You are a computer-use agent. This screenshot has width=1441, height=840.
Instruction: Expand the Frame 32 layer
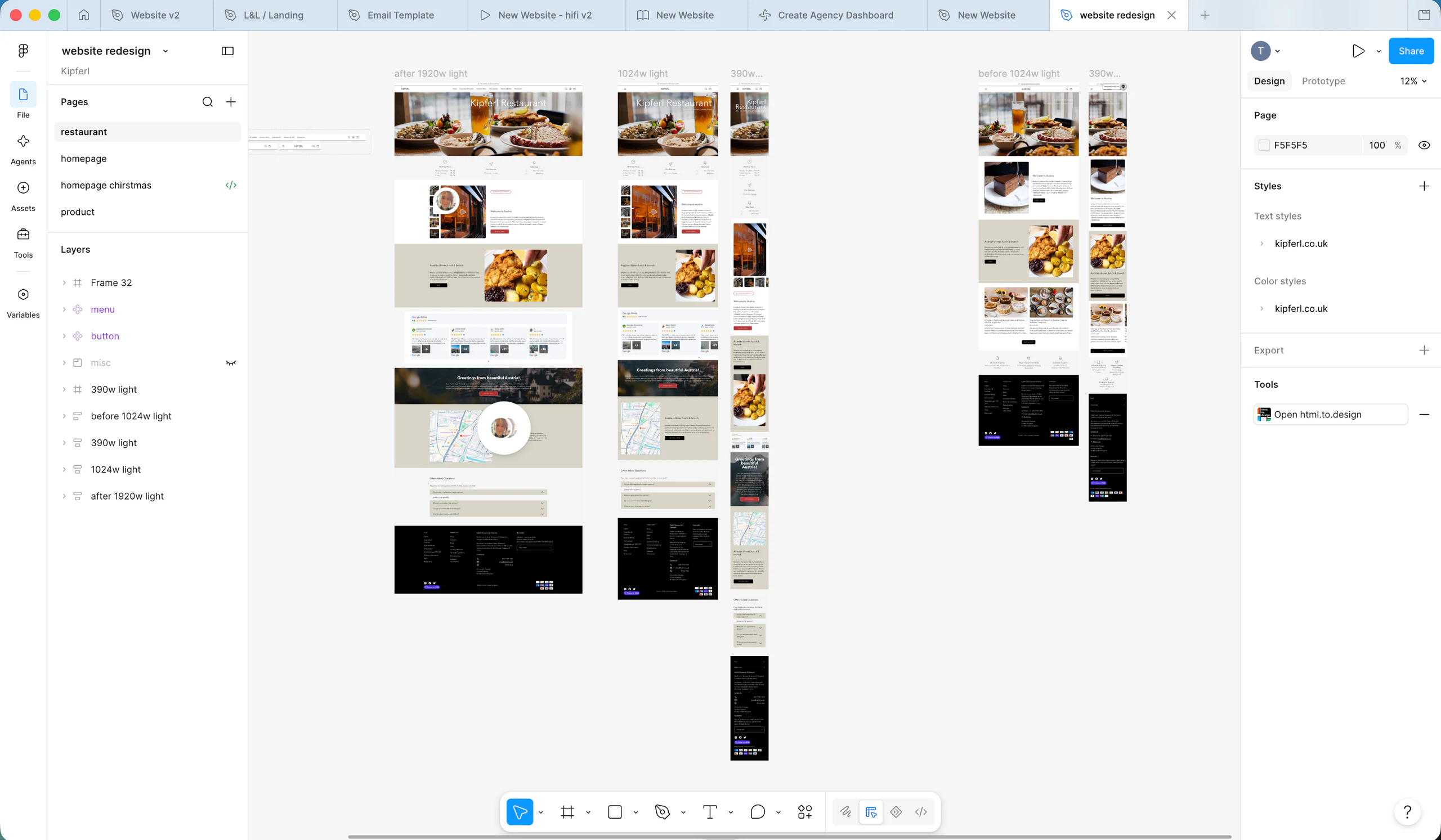[64, 283]
